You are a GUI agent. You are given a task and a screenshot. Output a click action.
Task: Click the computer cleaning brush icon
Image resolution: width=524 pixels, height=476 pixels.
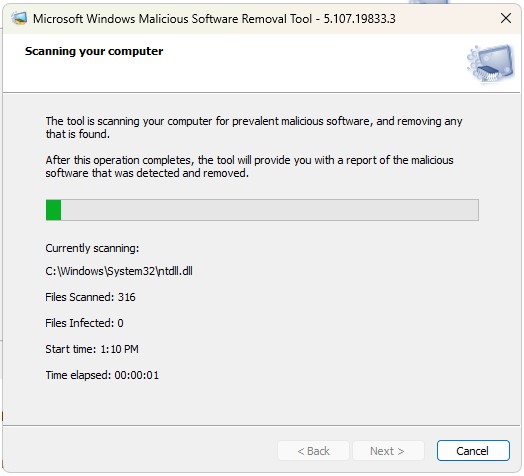pos(491,64)
